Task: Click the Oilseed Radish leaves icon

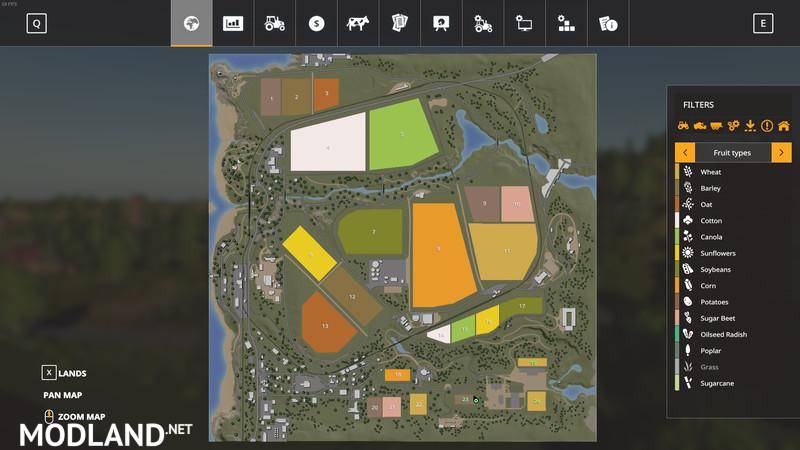Action: click(x=688, y=334)
